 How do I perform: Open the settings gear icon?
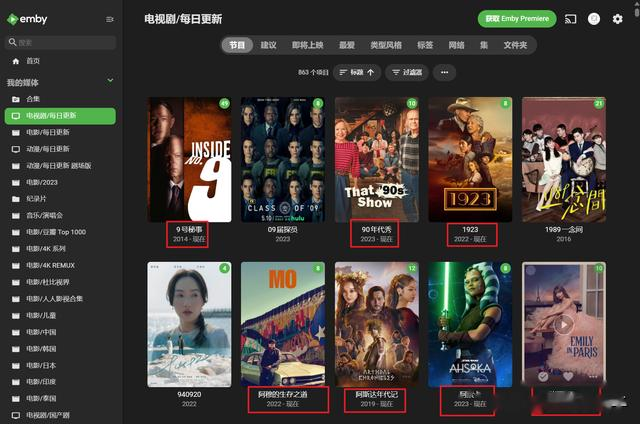tap(618, 19)
